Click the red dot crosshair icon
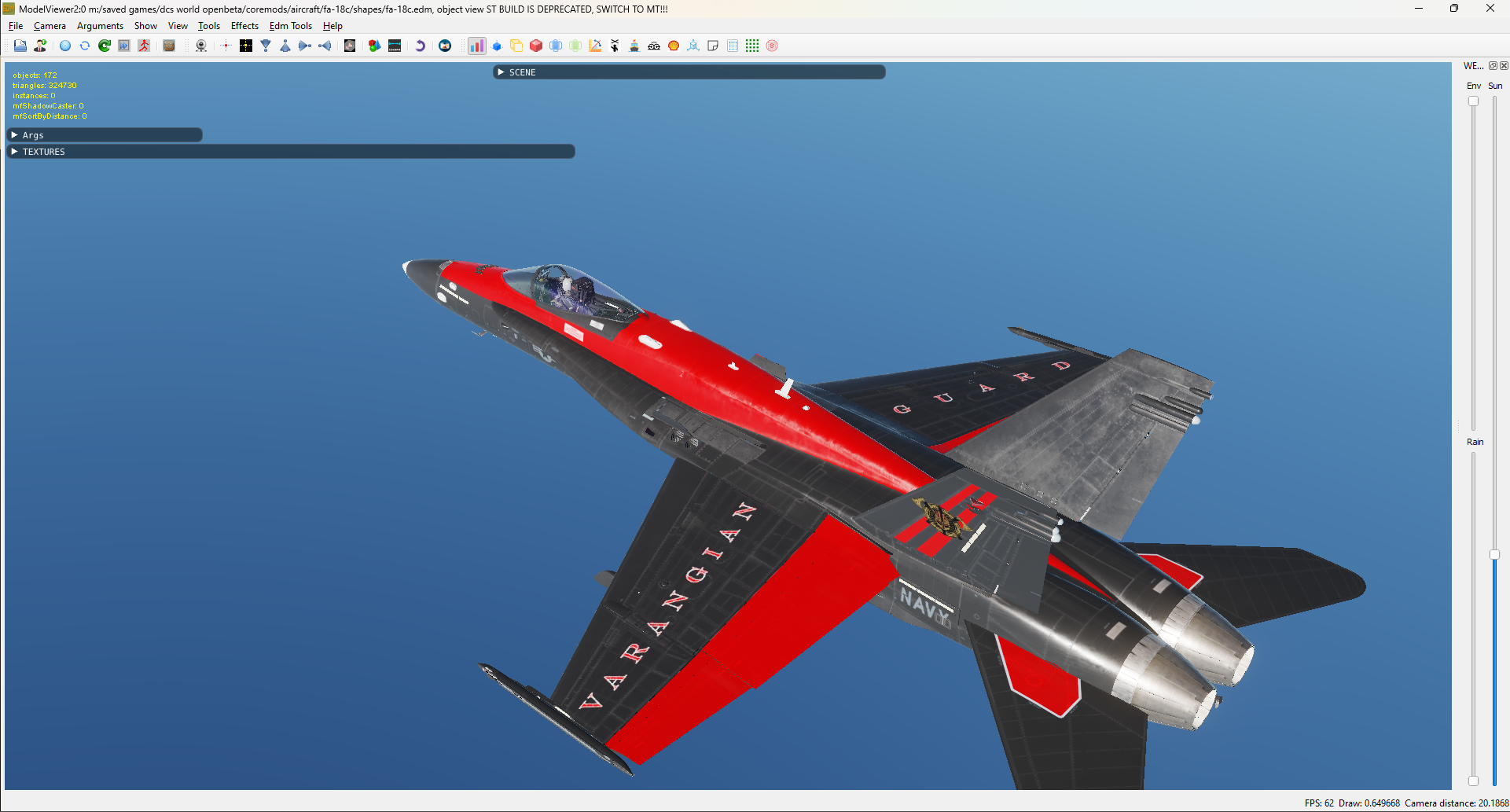The height and width of the screenshot is (812, 1510). pyautogui.click(x=226, y=46)
